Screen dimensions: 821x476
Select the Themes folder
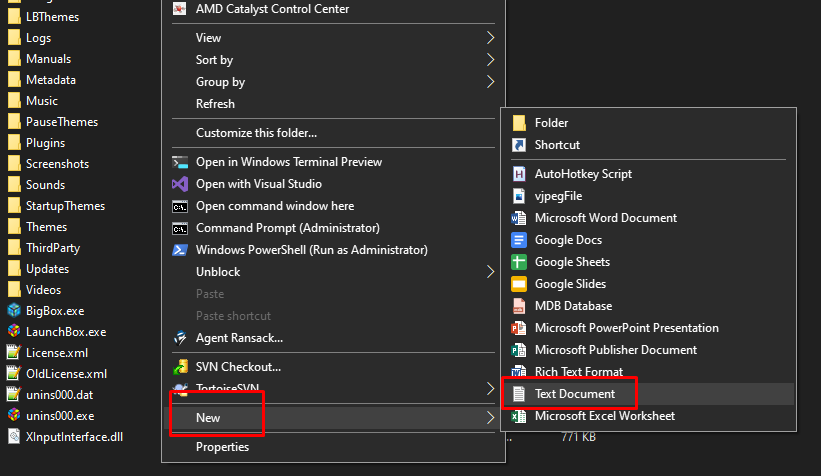[37, 227]
